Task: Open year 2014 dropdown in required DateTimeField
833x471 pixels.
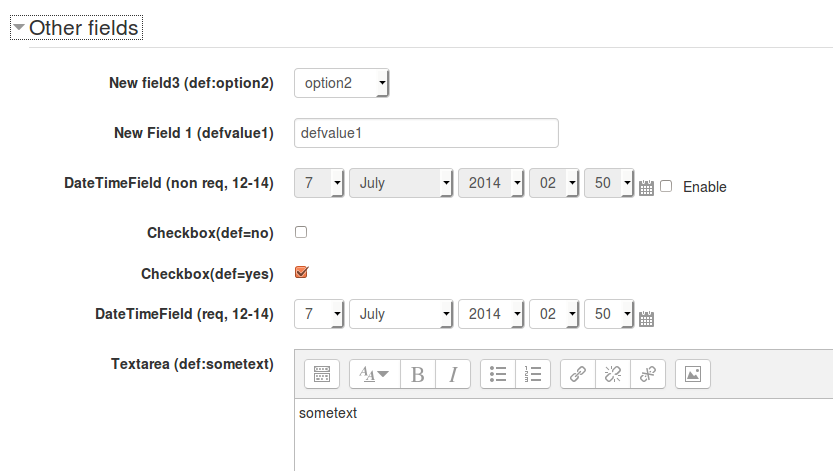Action: click(x=491, y=314)
